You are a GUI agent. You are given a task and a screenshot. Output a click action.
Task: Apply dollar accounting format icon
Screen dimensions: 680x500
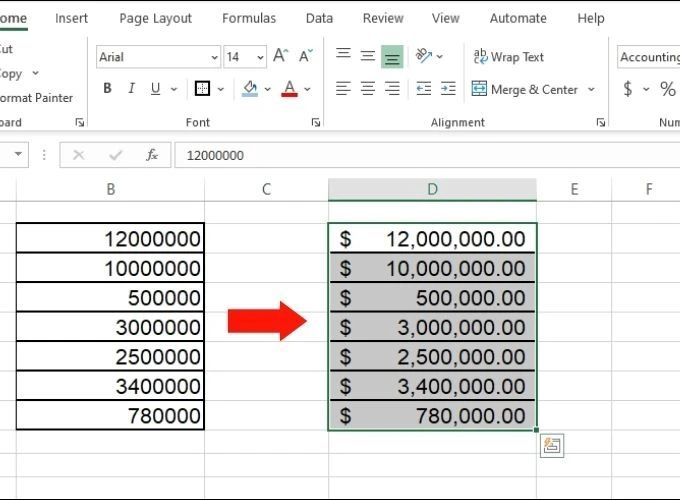[628, 88]
